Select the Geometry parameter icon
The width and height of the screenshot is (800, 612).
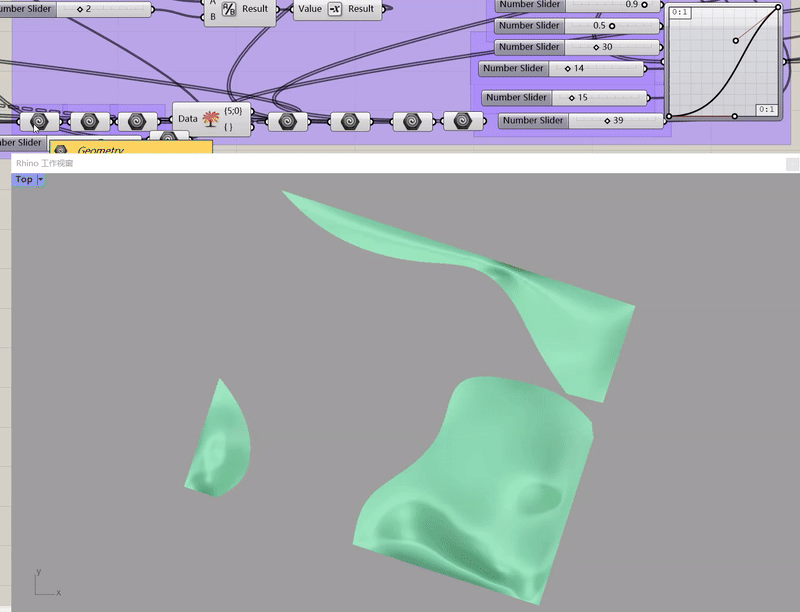pos(60,150)
